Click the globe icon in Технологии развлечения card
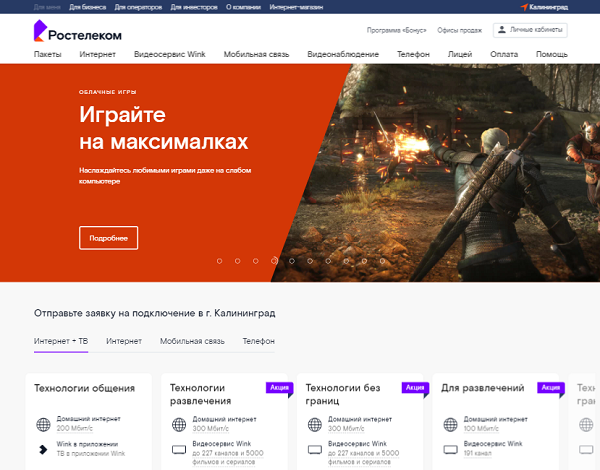The width and height of the screenshot is (600, 470). pos(179,424)
